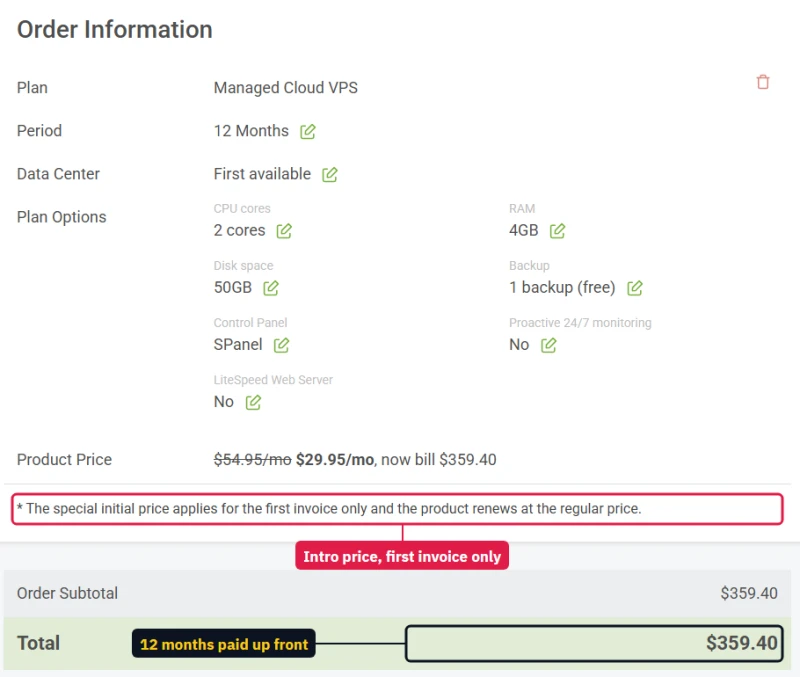
Task: Edit the LiteSpeed Web Server option
Action: 253,403
